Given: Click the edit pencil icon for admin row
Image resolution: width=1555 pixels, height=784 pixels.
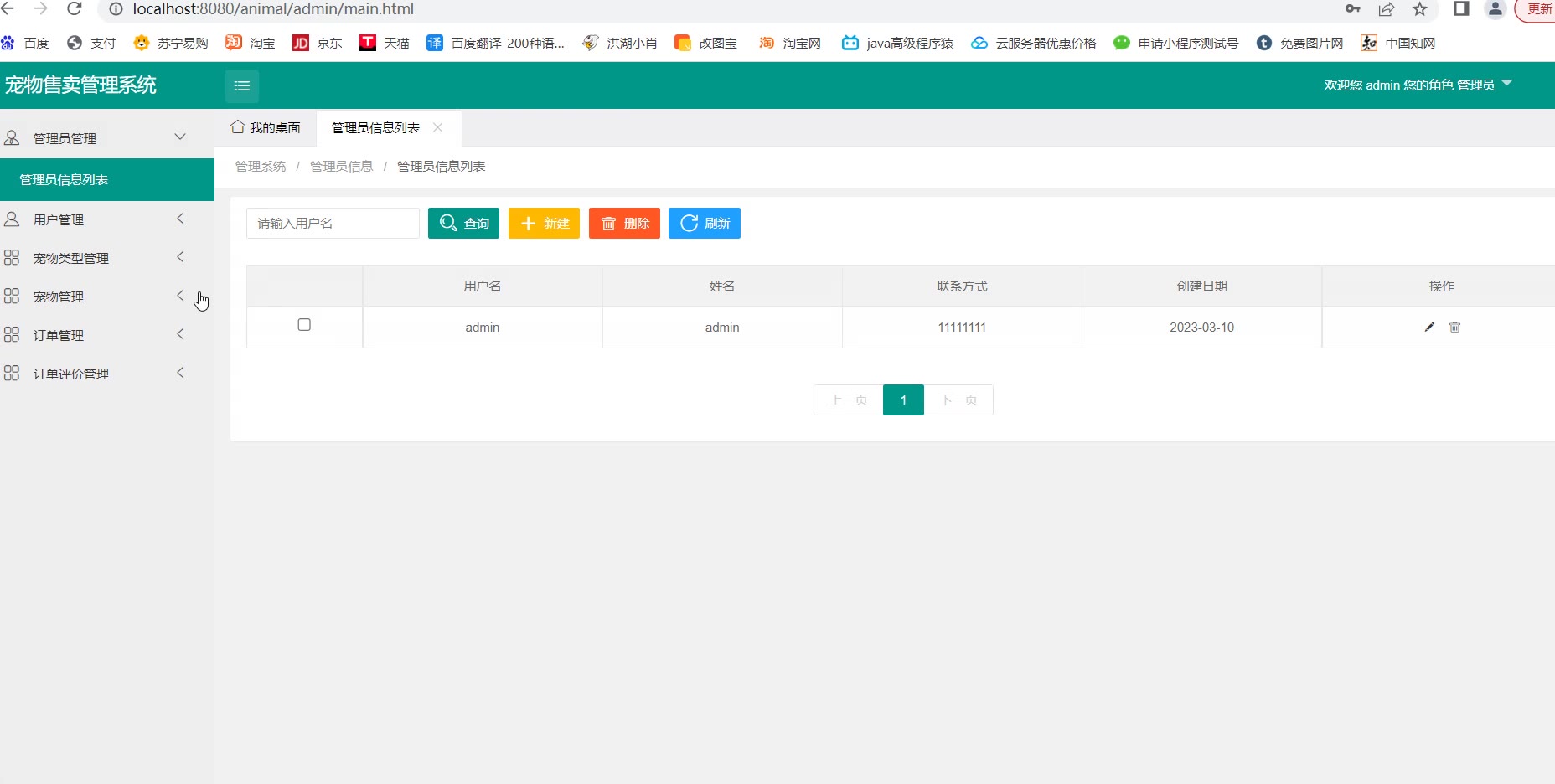Looking at the screenshot, I should click(x=1429, y=327).
